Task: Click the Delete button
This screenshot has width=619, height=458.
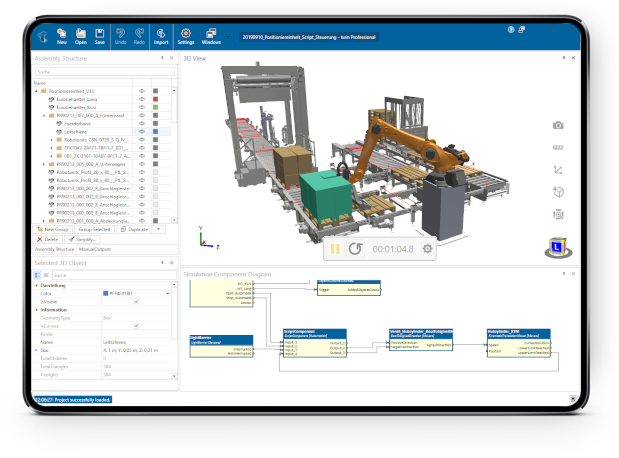Action: click(x=48, y=239)
